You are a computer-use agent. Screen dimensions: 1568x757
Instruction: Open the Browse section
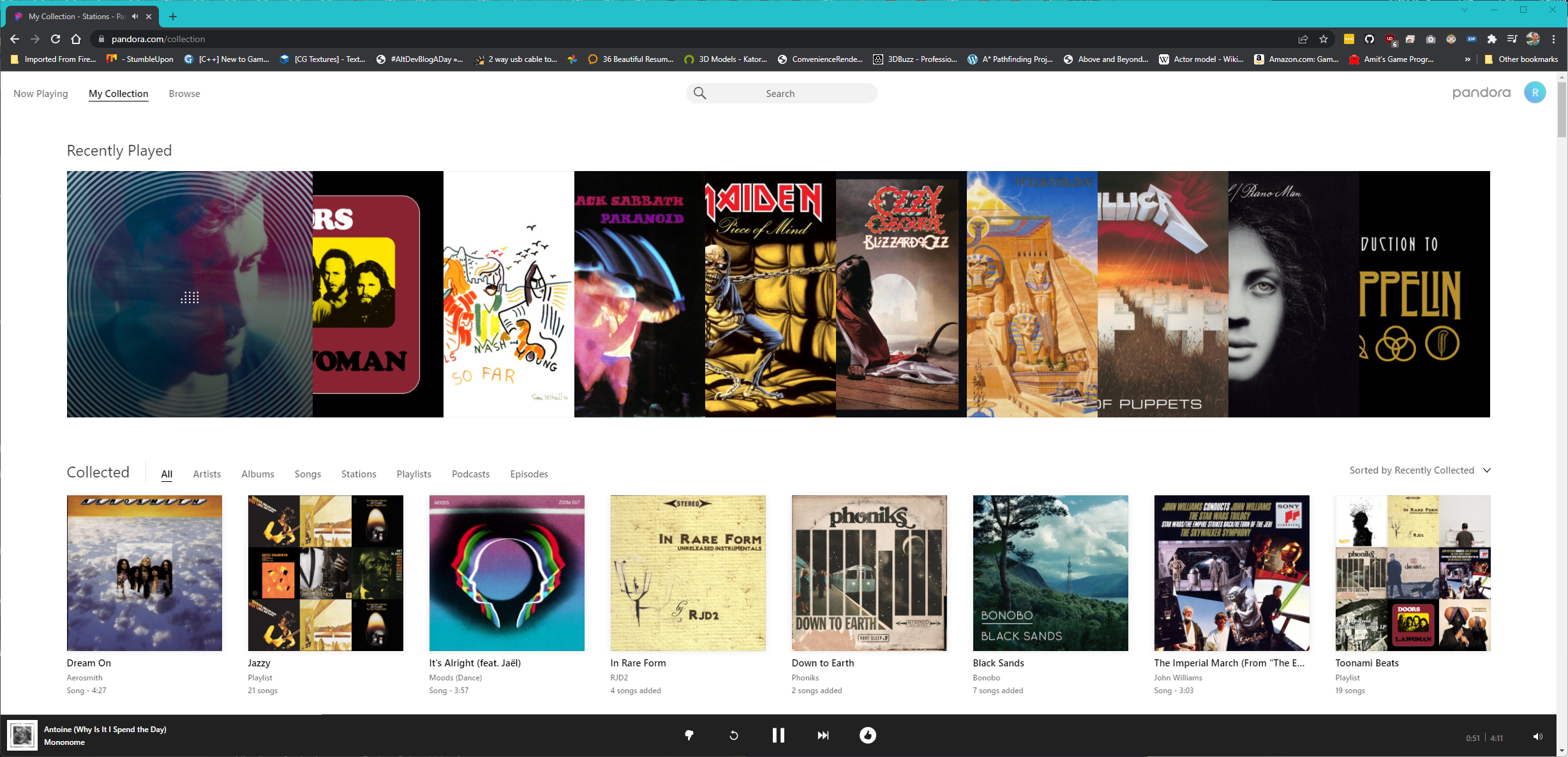(x=184, y=94)
